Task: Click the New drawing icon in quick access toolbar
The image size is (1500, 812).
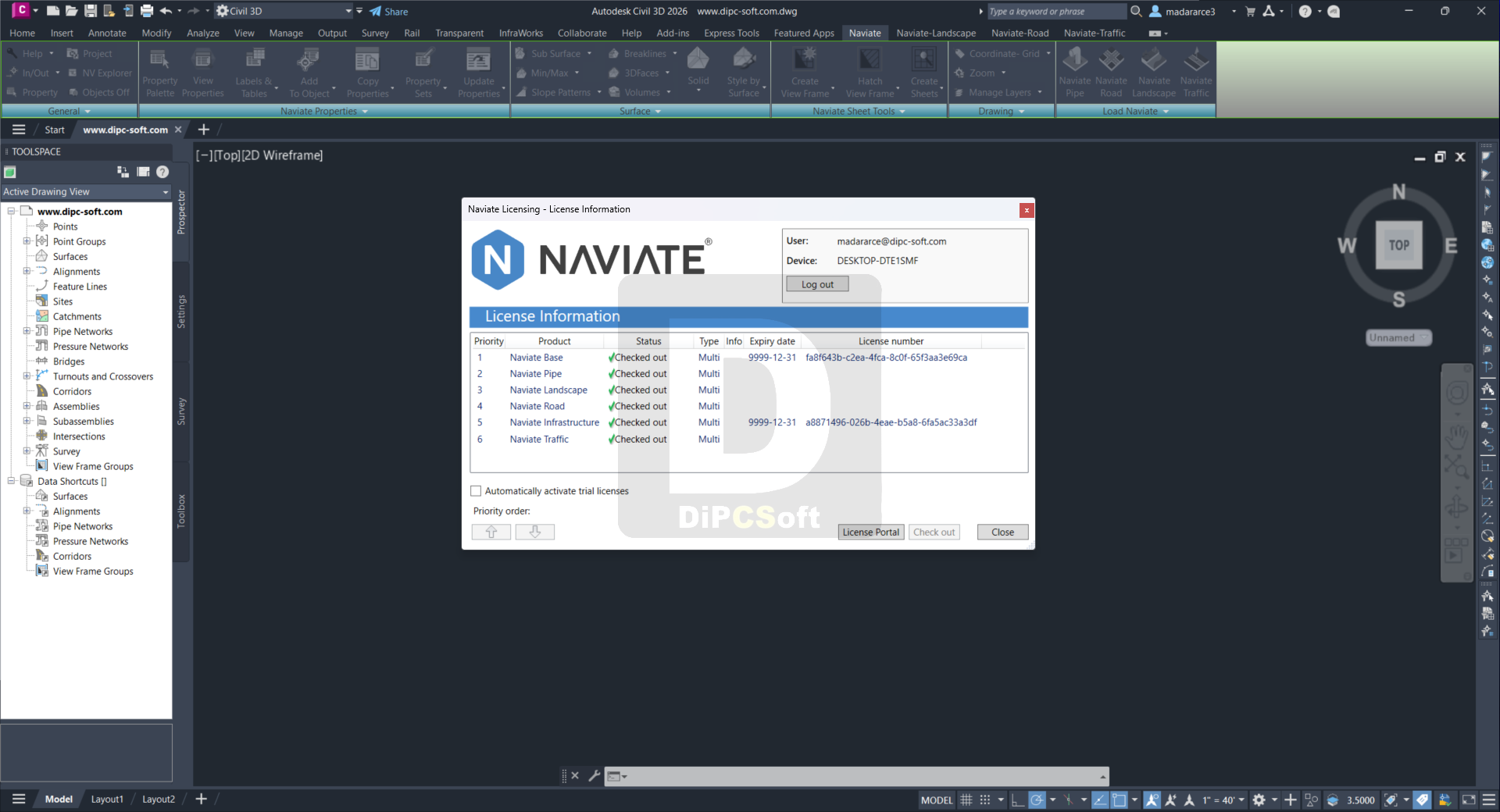Action: 53,11
